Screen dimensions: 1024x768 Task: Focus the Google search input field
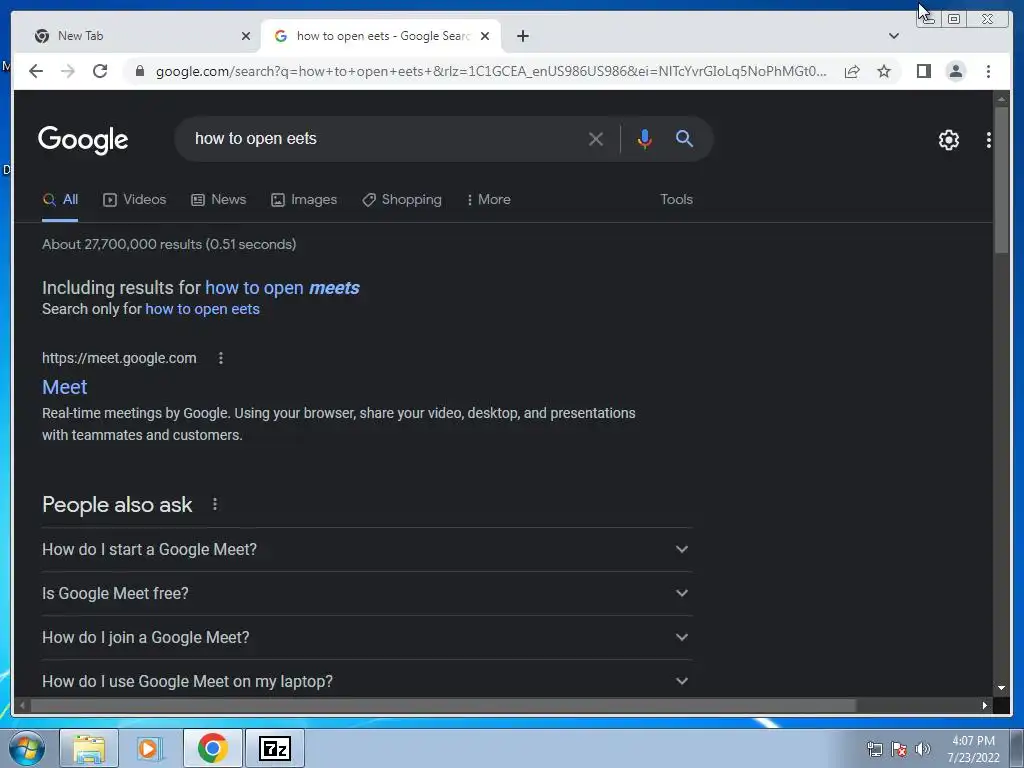385,138
